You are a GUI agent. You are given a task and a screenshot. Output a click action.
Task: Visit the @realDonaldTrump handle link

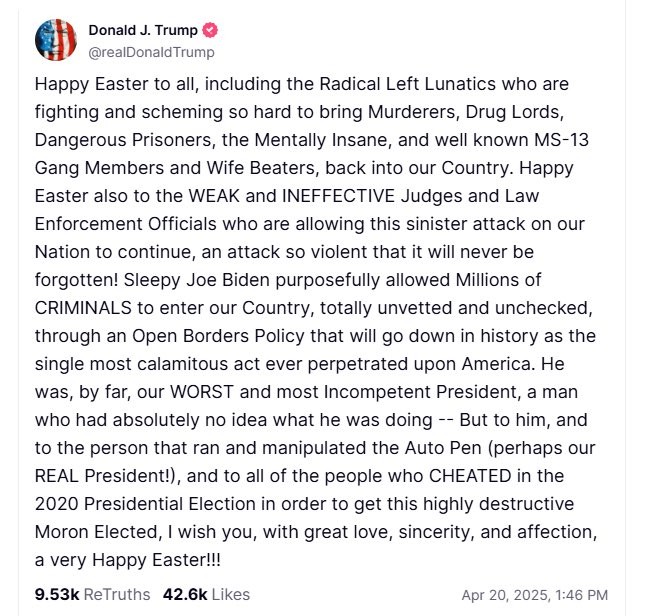pyautogui.click(x=151, y=52)
